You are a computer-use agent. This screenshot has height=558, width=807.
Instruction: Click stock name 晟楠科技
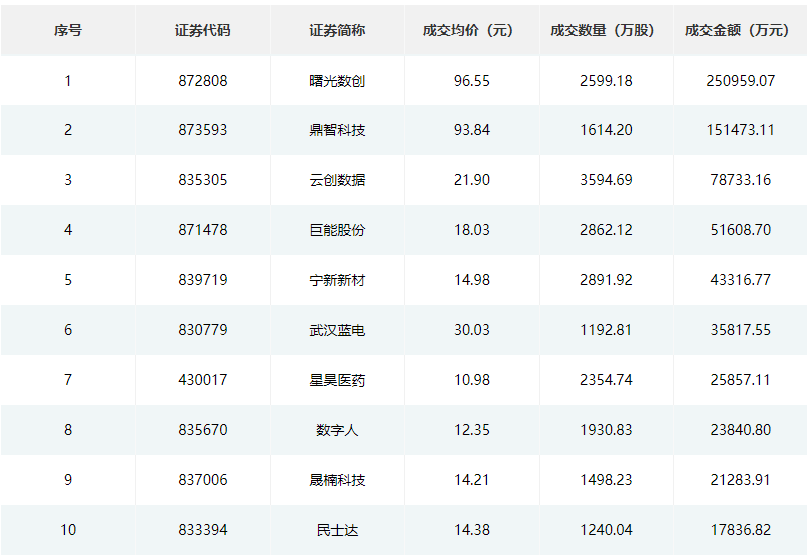pos(337,480)
